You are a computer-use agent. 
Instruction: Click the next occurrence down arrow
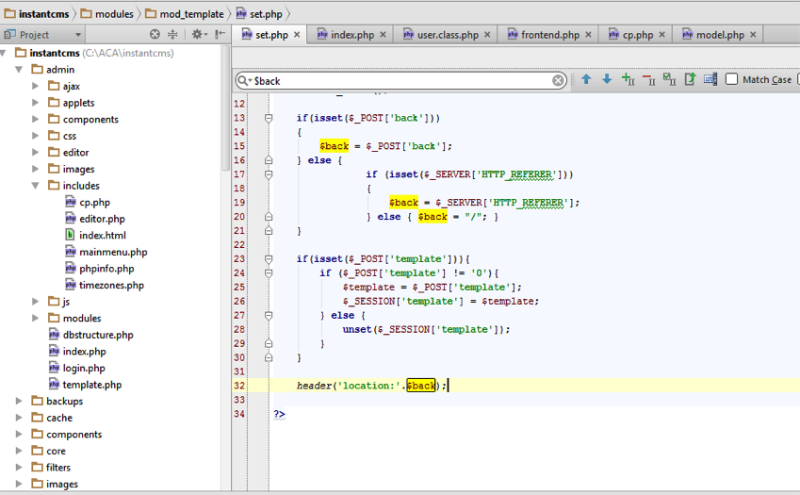[x=606, y=79]
